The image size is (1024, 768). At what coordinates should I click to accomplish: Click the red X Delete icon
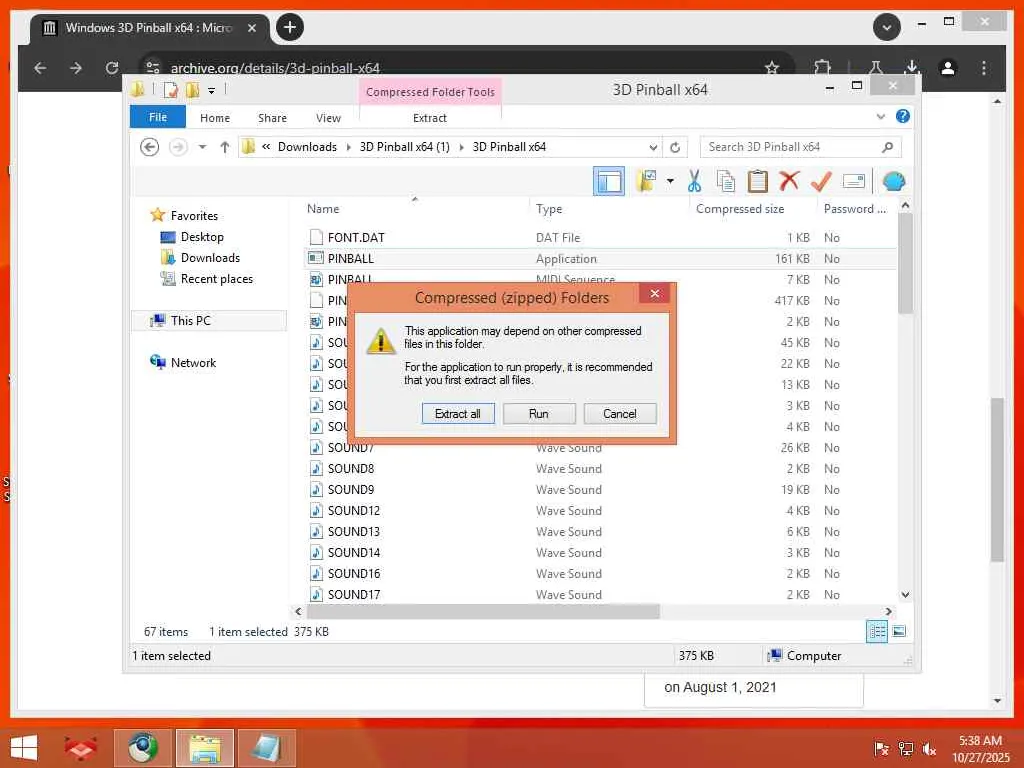pos(789,181)
